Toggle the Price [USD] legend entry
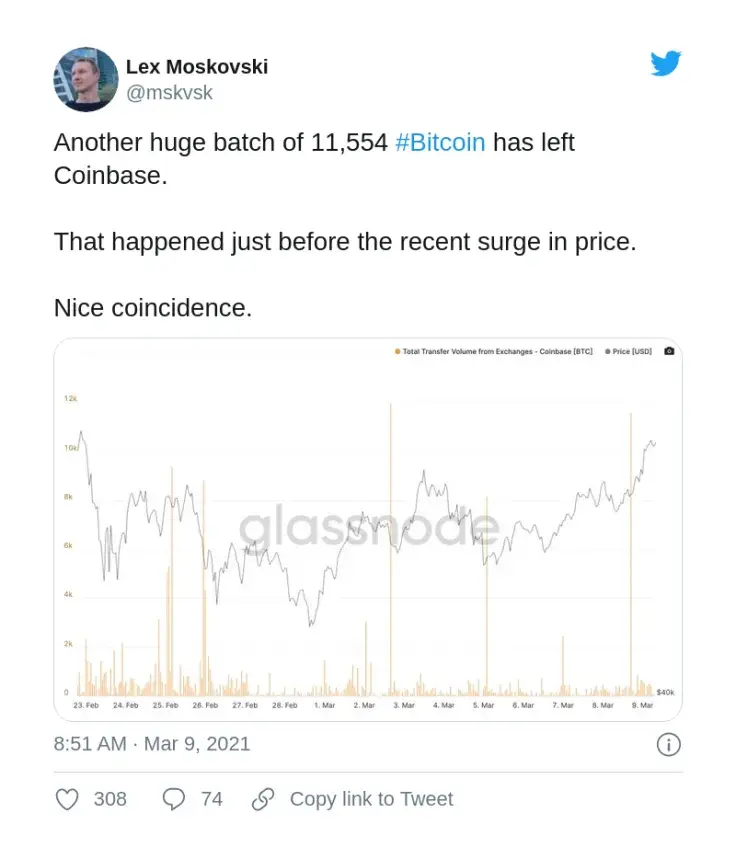This screenshot has width=736, height=859. coord(630,352)
